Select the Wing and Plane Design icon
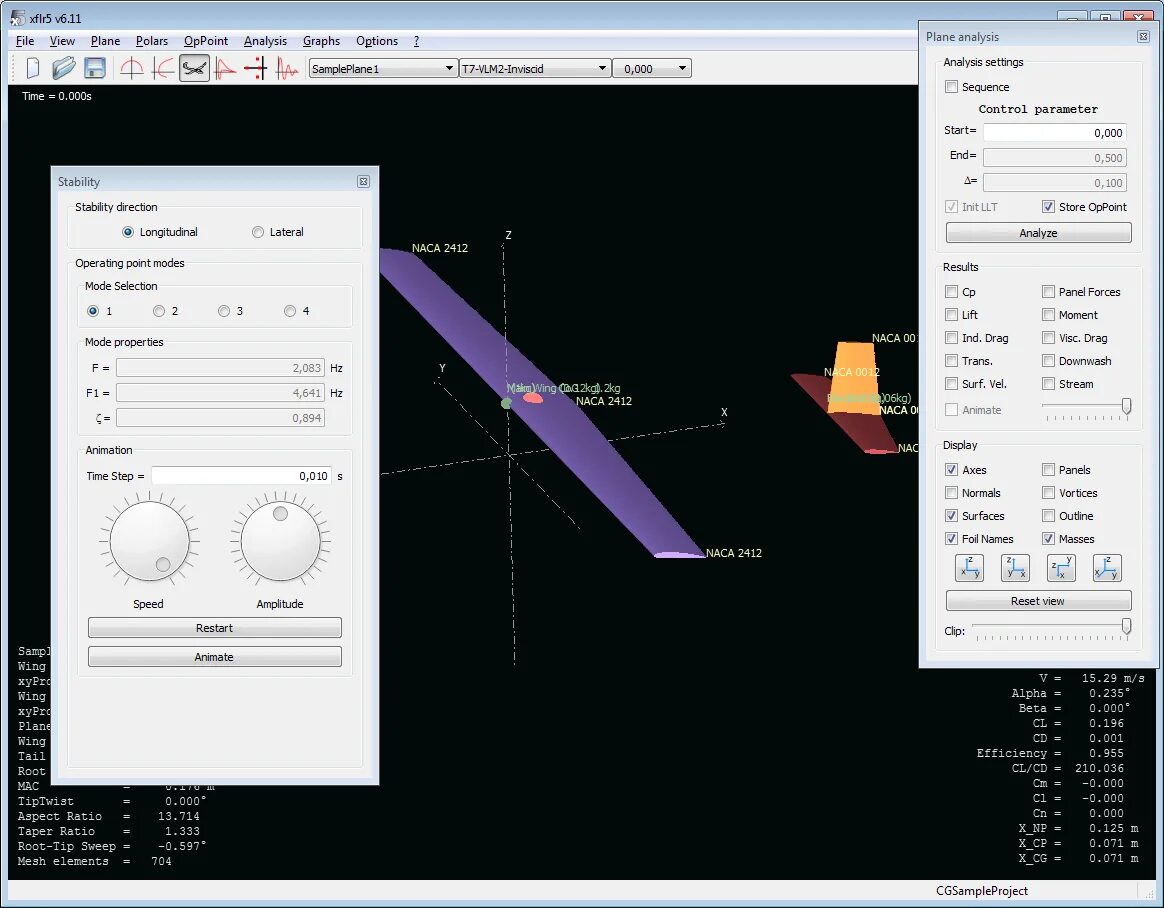This screenshot has width=1164, height=908. [x=194, y=68]
